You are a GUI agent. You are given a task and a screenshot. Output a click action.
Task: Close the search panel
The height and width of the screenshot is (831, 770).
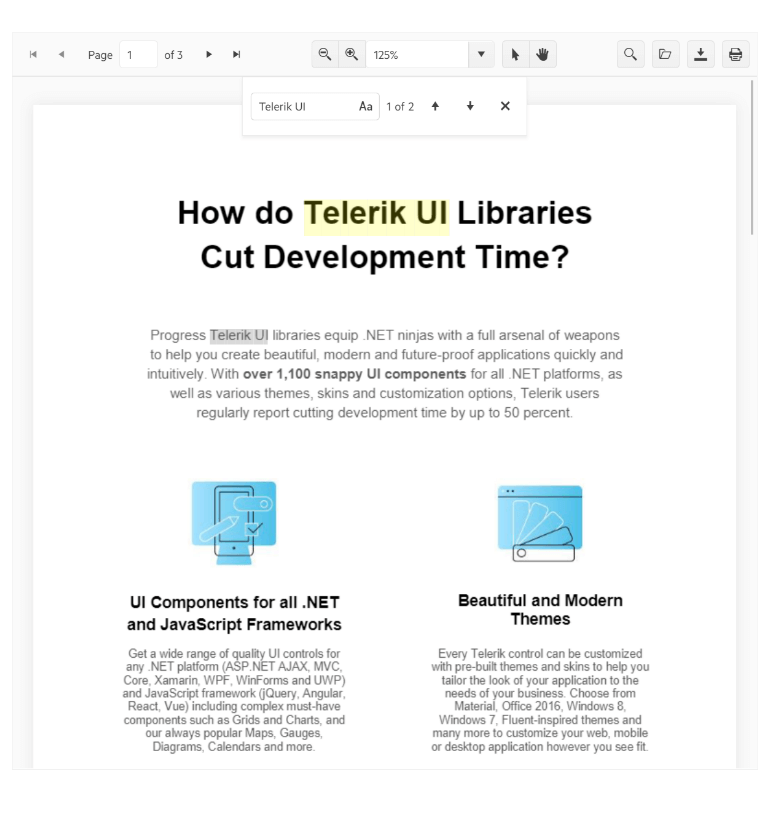505,107
